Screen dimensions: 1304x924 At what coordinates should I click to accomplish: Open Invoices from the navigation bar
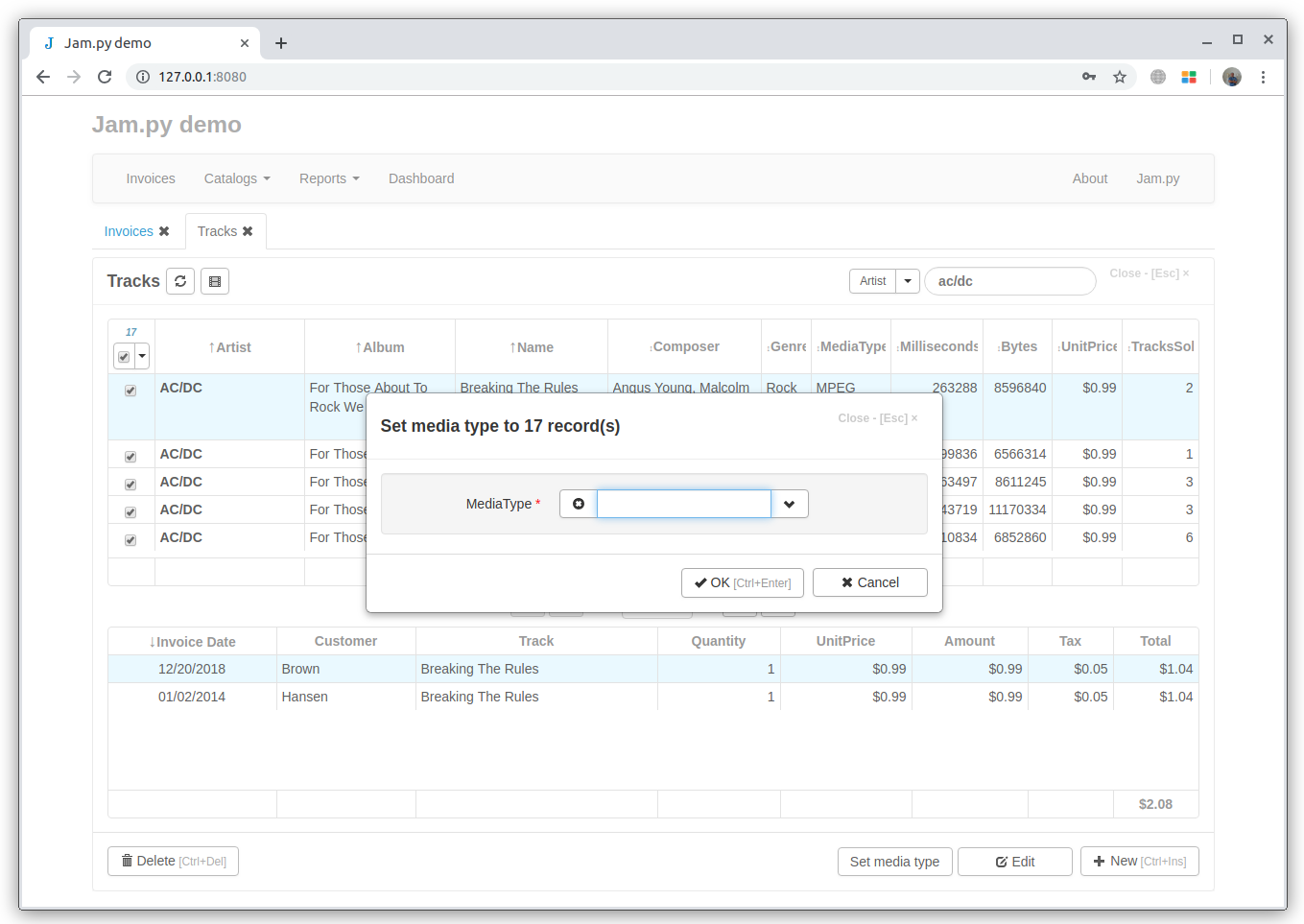click(x=151, y=178)
